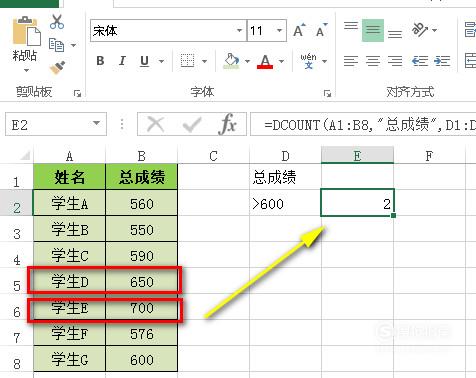476x378 pixels.
Task: Set top vertical alignment
Action: 351,26
